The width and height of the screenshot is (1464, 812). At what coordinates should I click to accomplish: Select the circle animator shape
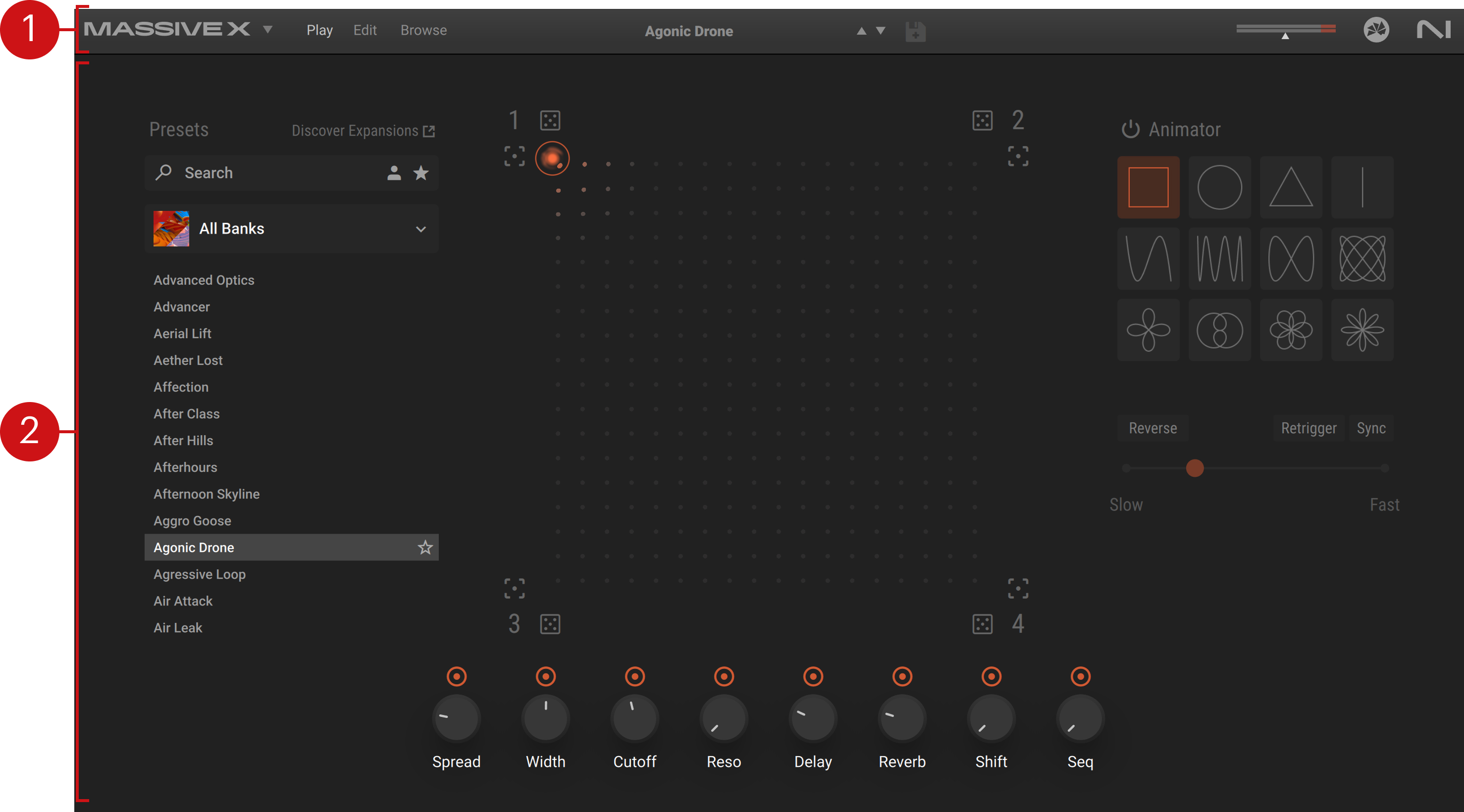1219,187
